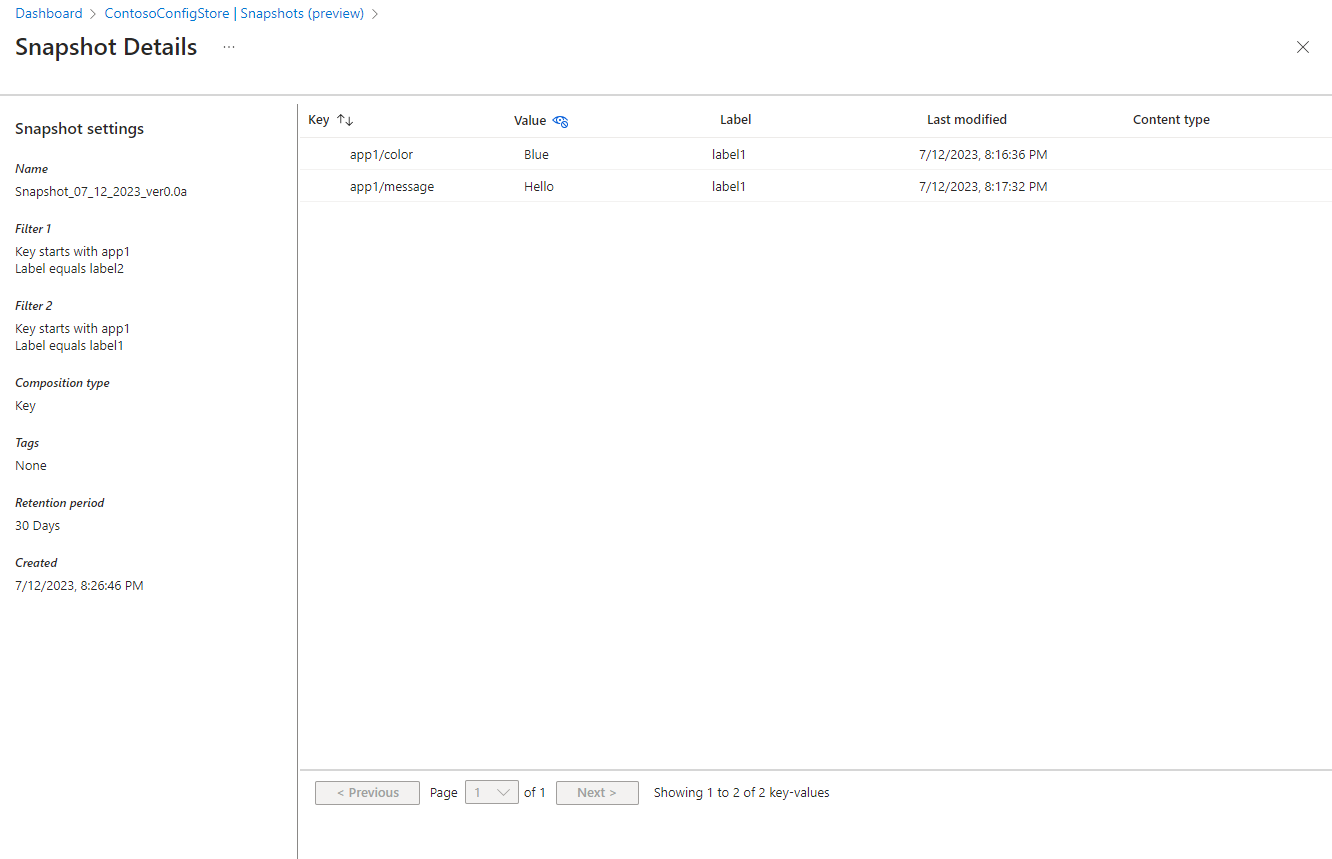
Task: Select the app1/color key cell
Action: click(x=381, y=155)
